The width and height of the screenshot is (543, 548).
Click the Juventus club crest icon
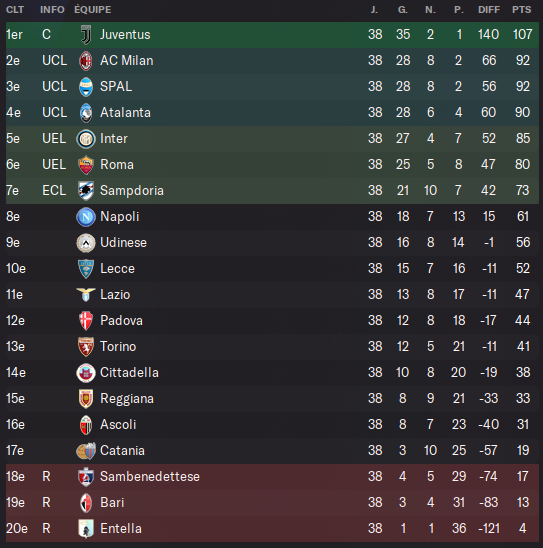tap(86, 35)
